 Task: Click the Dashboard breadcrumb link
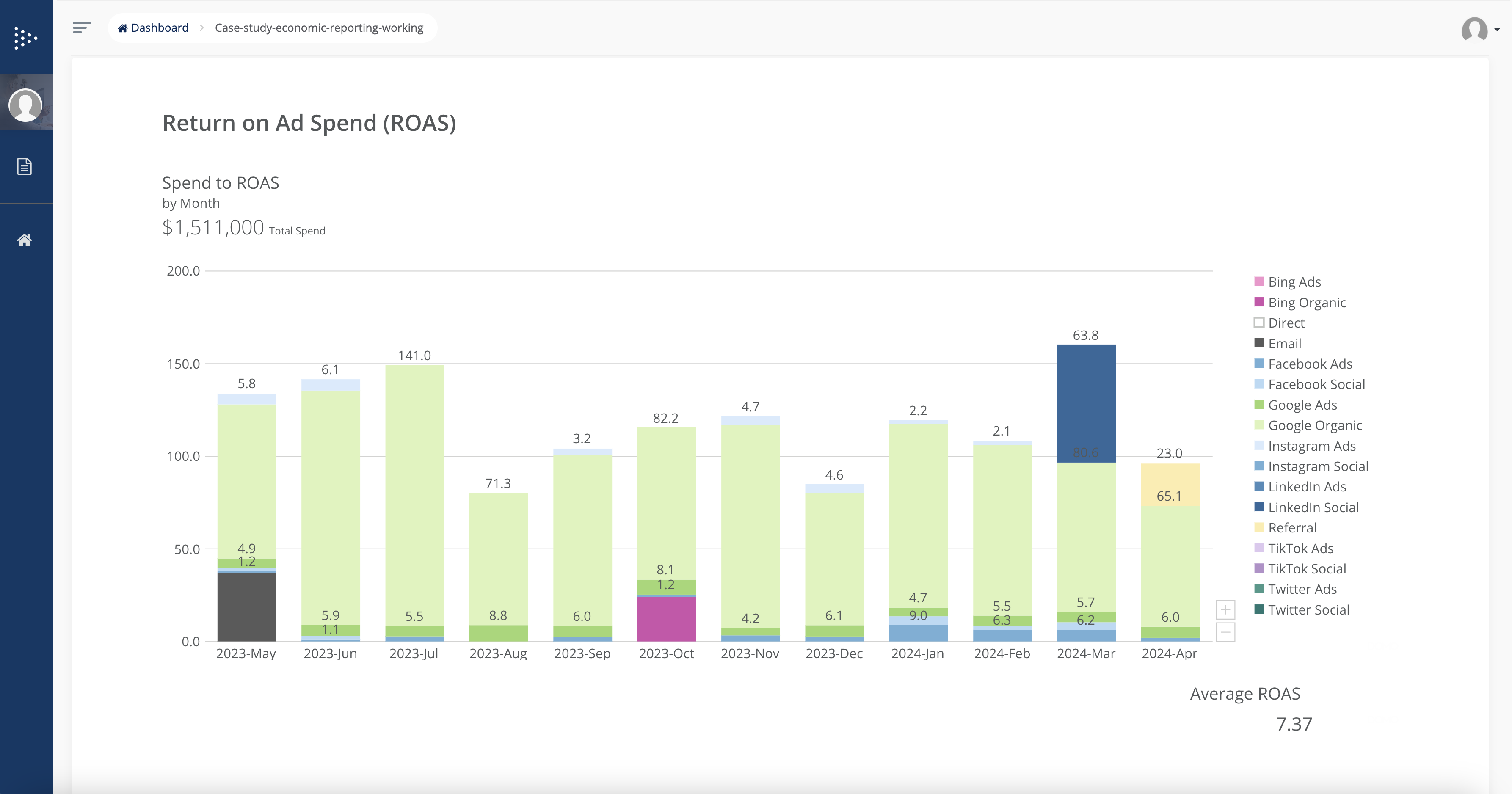153,28
